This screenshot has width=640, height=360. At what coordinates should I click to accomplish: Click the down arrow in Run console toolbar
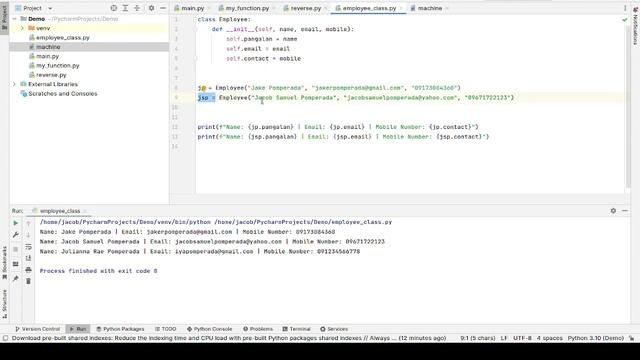[x=29, y=235]
